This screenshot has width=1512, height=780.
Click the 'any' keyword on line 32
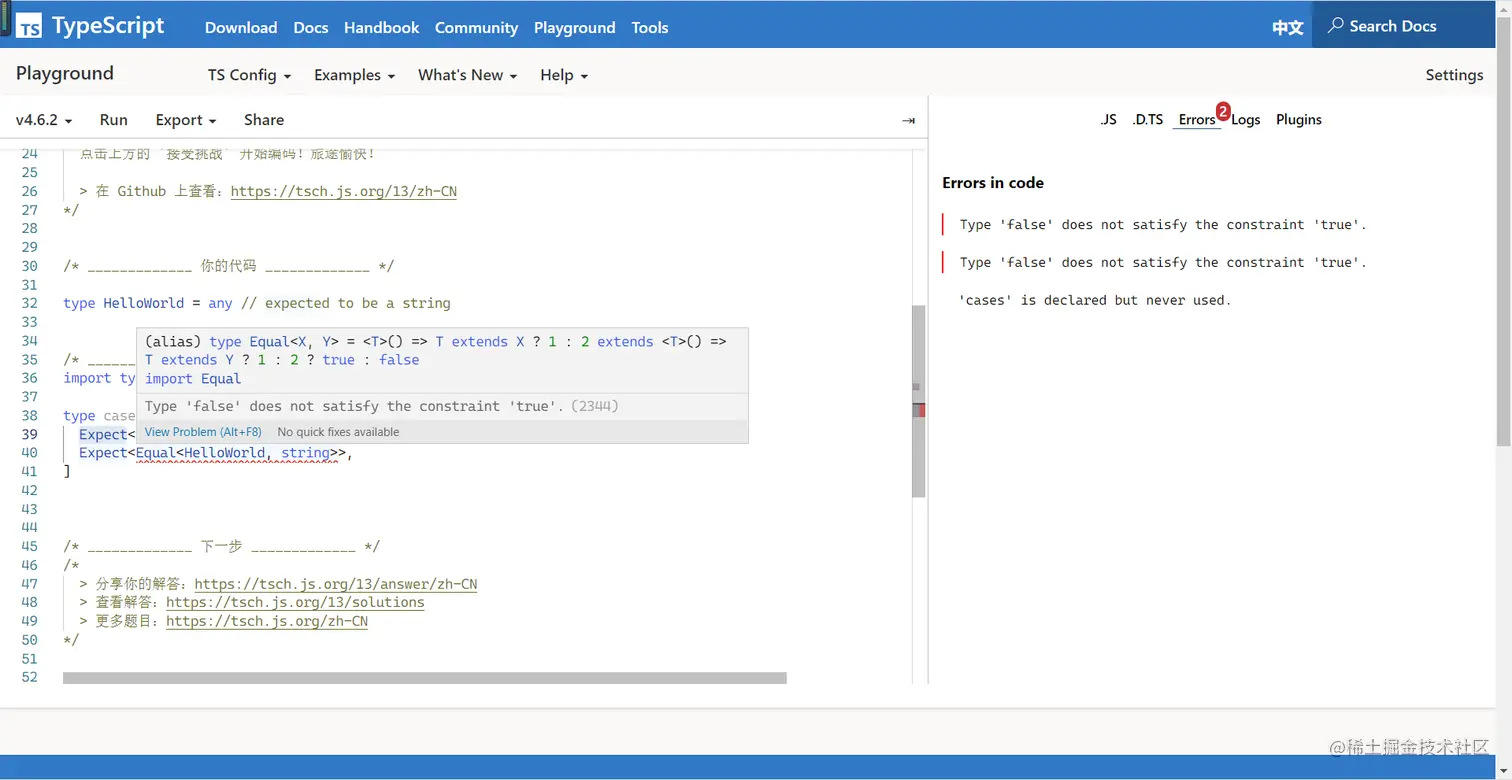tap(220, 303)
